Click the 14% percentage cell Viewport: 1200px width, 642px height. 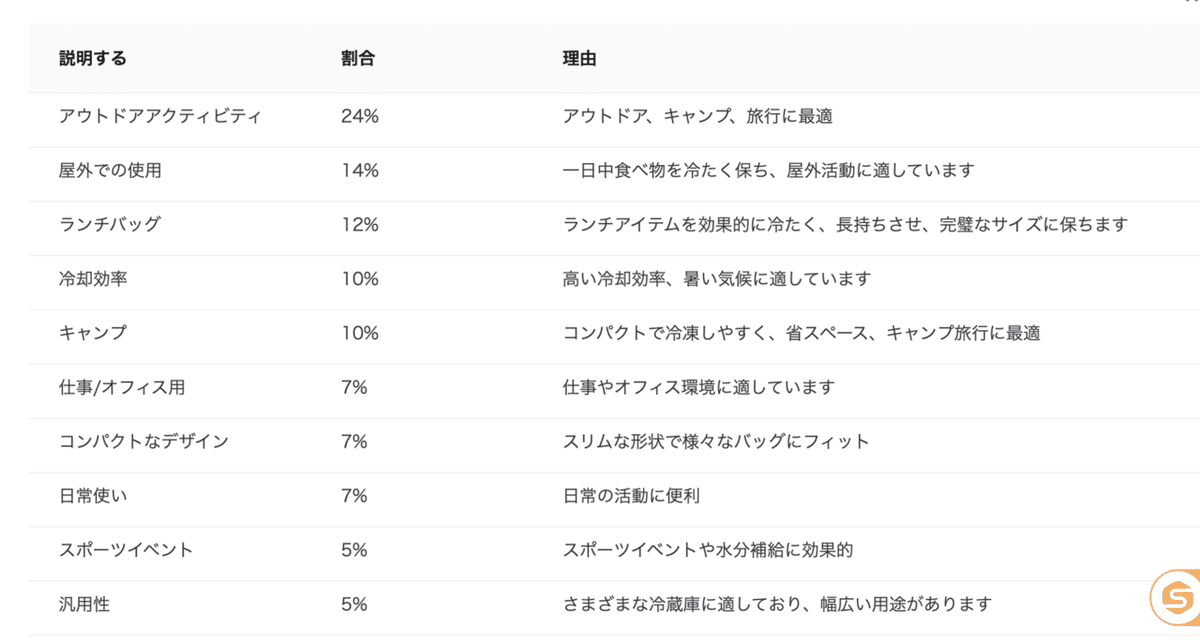click(x=360, y=170)
